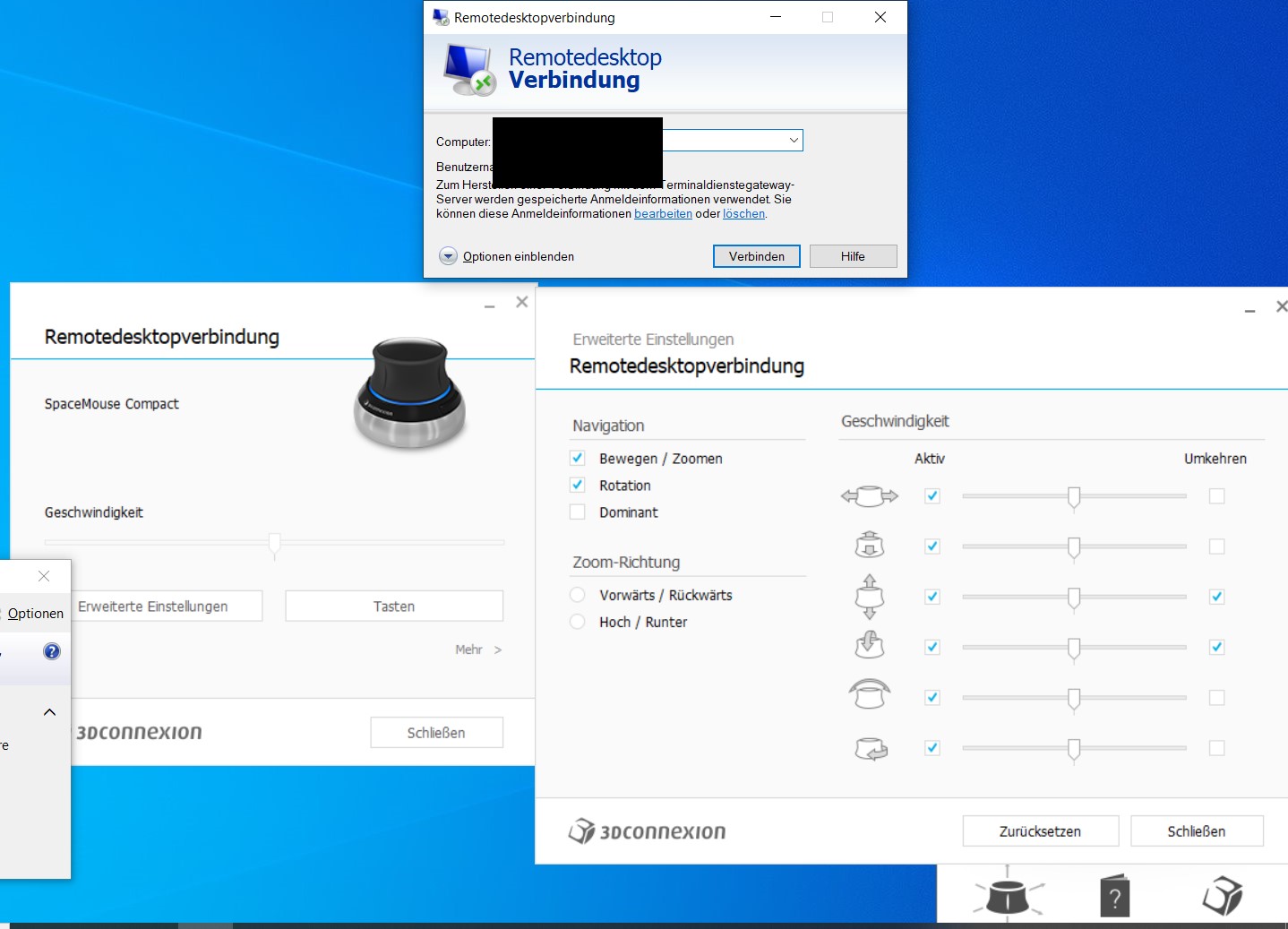Open Erweiterte Einstellungen
The height and width of the screenshot is (929, 1288).
pyautogui.click(x=167, y=606)
